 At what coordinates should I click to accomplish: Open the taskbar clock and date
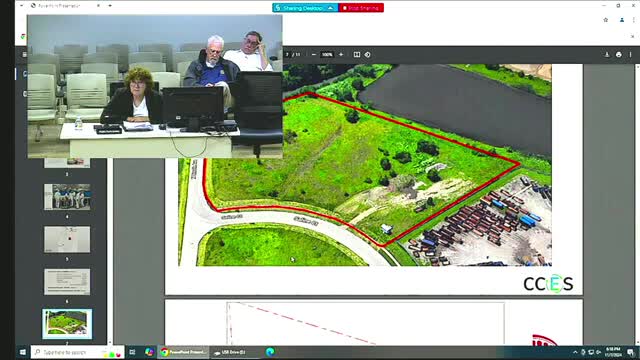tap(613, 352)
